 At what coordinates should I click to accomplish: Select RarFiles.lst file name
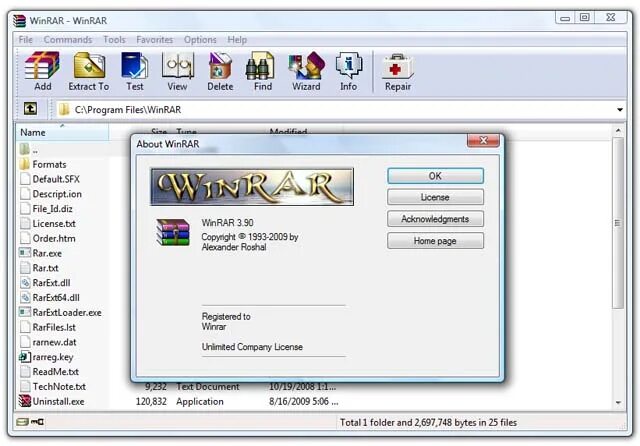(x=54, y=327)
